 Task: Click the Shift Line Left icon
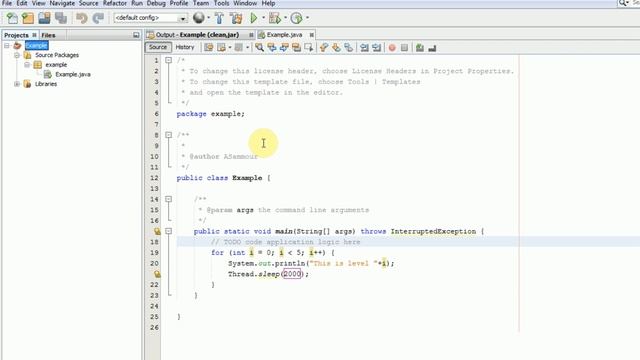coord(364,48)
